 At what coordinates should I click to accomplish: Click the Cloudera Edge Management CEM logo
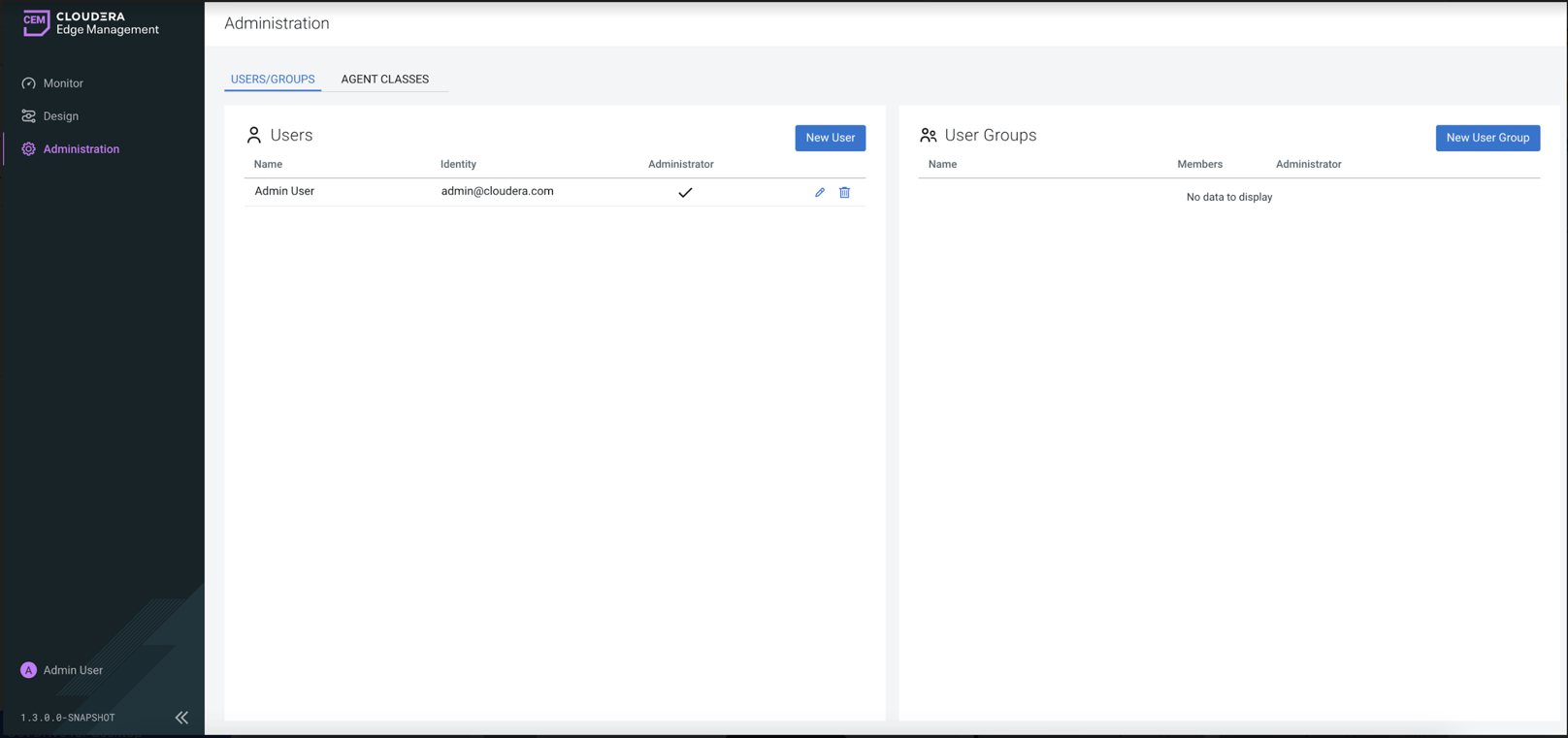36,23
